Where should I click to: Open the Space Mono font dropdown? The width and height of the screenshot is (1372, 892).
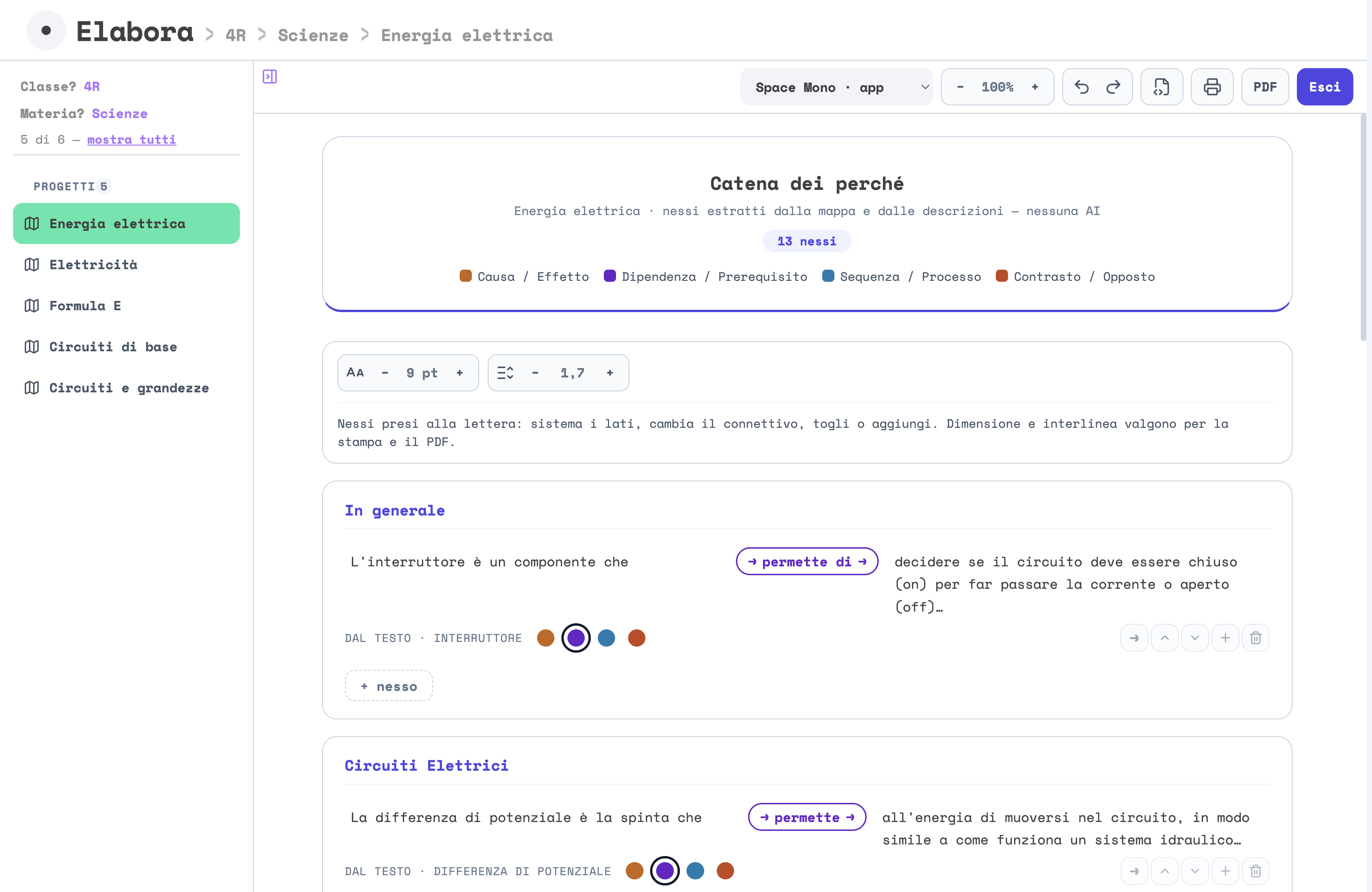tap(836, 87)
